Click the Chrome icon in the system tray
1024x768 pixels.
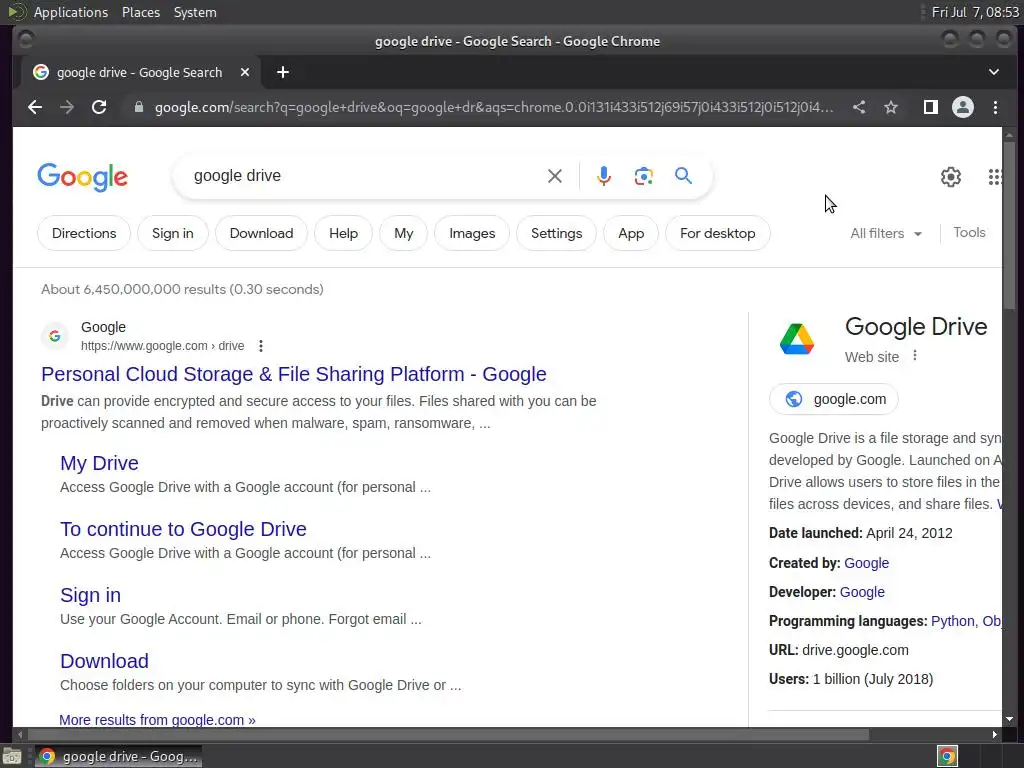947,756
